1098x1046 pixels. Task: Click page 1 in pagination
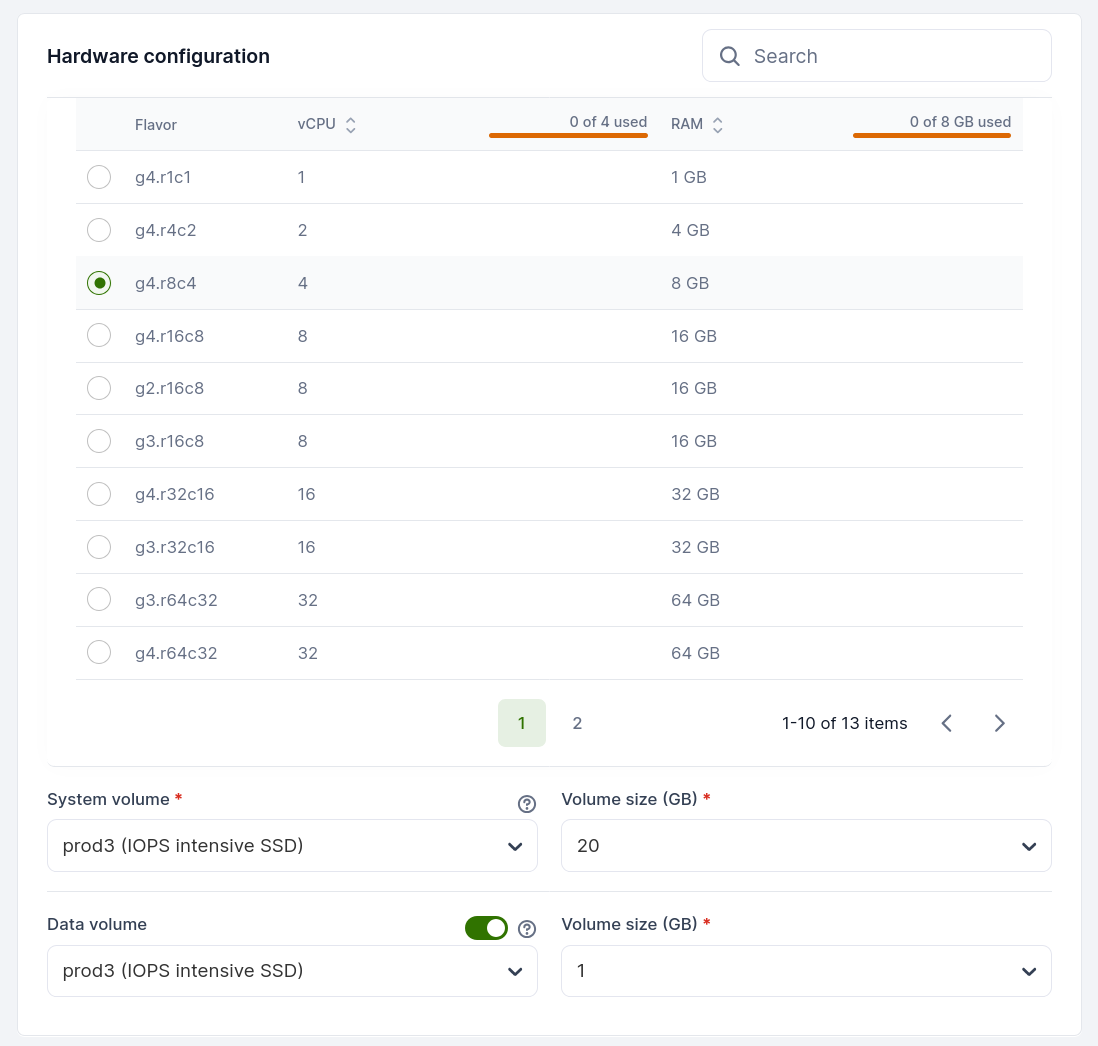coord(522,723)
